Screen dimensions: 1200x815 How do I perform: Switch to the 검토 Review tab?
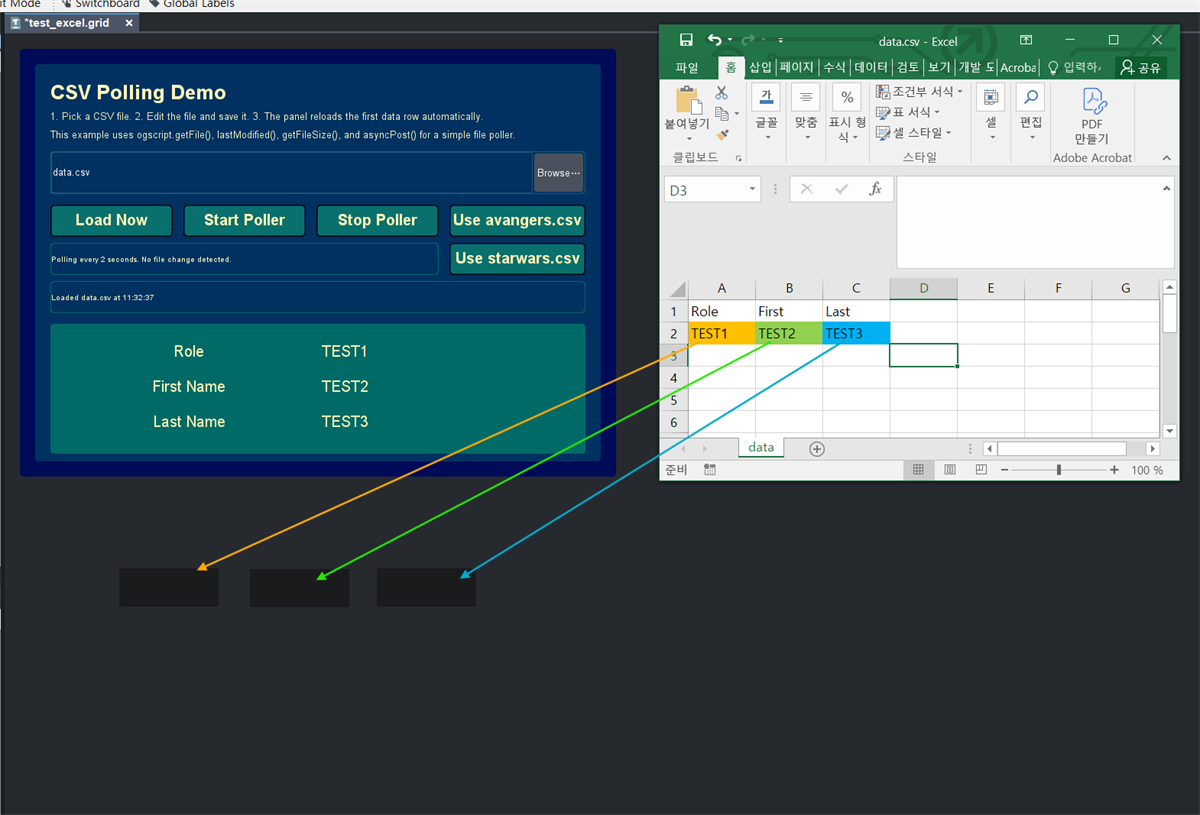pyautogui.click(x=907, y=67)
